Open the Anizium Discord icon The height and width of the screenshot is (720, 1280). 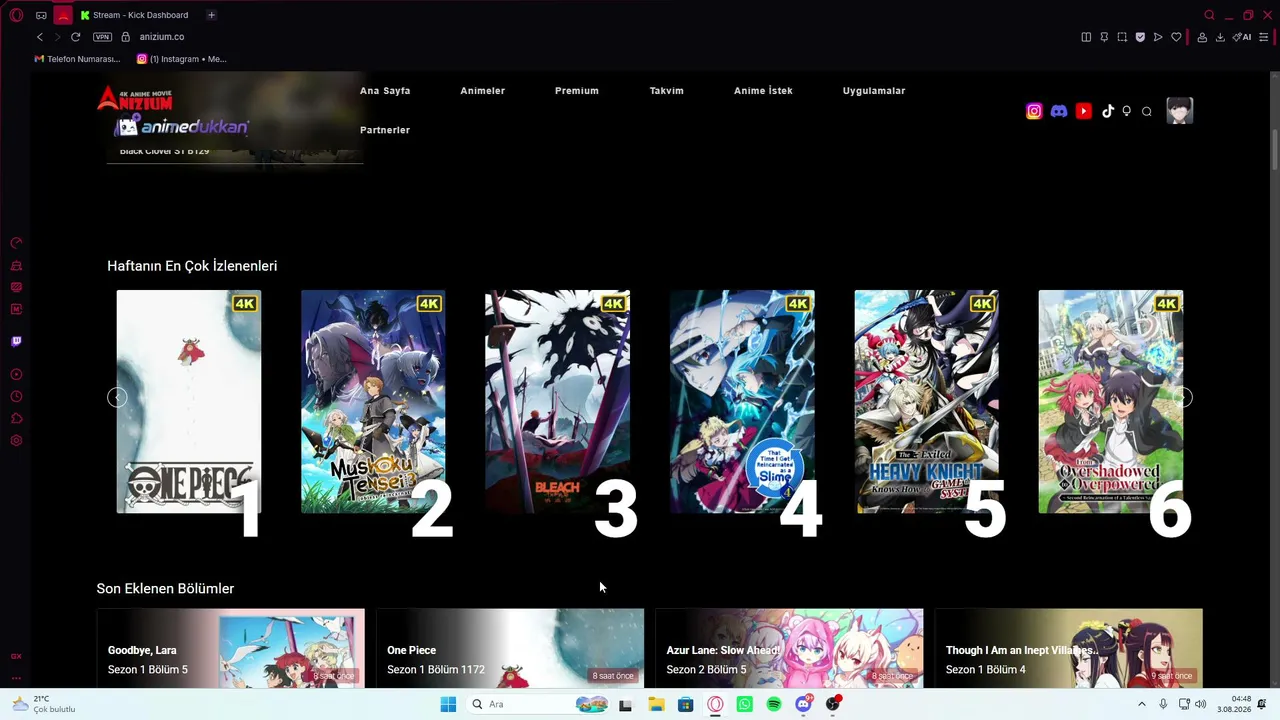(1059, 111)
